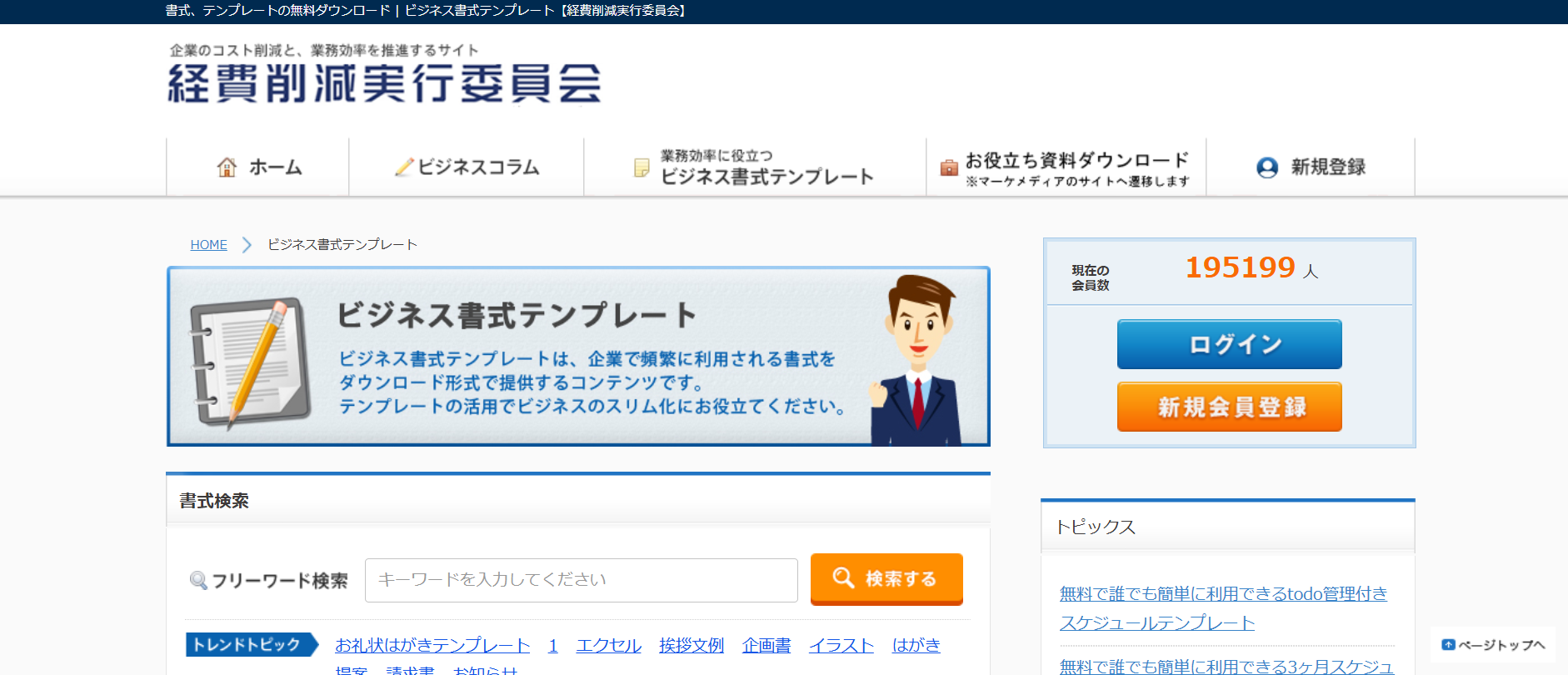1568x675 pixels.
Task: Click the house icon in the navigation bar
Action: click(x=227, y=167)
